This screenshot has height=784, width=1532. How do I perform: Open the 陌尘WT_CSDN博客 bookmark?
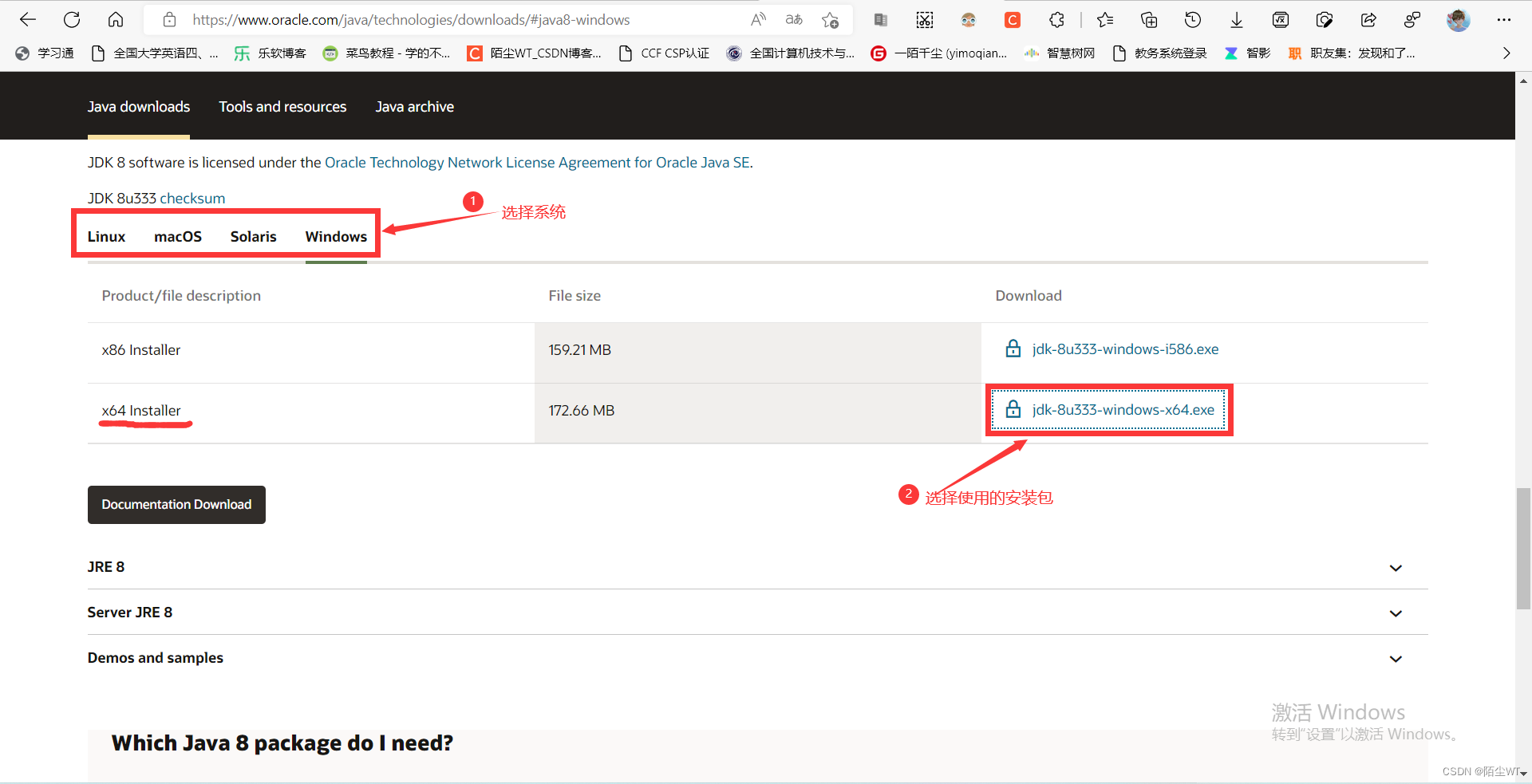535,53
